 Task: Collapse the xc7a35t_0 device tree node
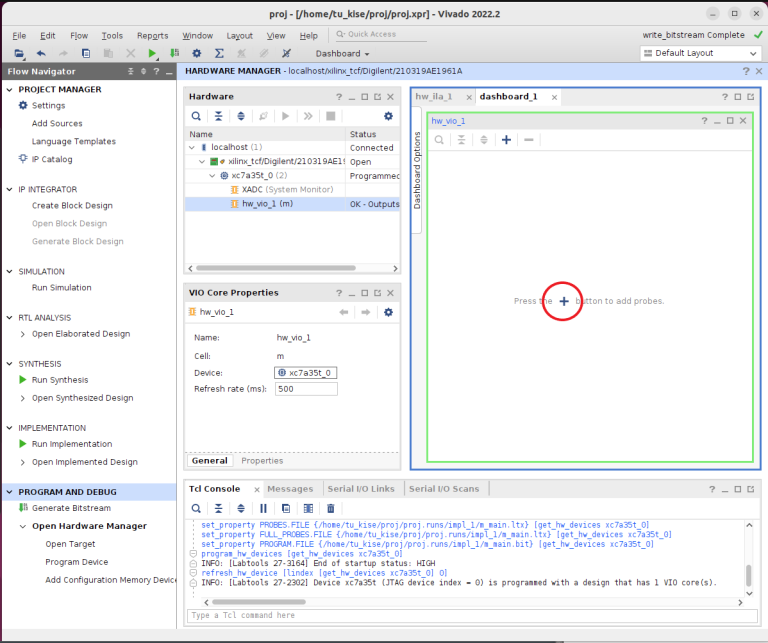[x=212, y=175]
